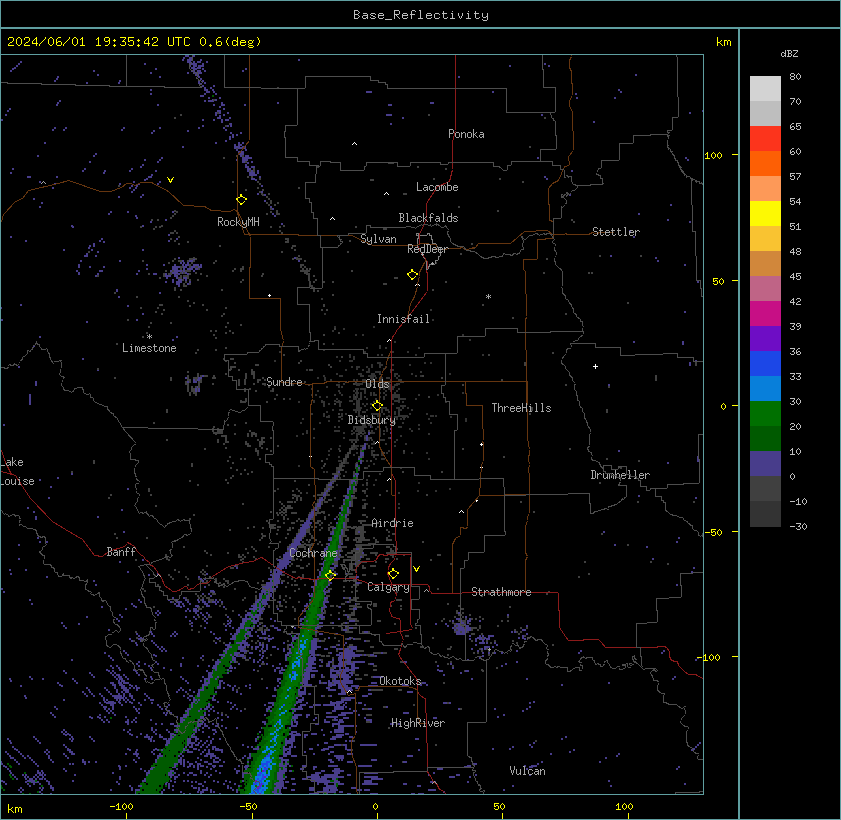The width and height of the screenshot is (841, 820).
Task: Select the purple 36-39 dBZ legend swatch
Action: (x=765, y=338)
